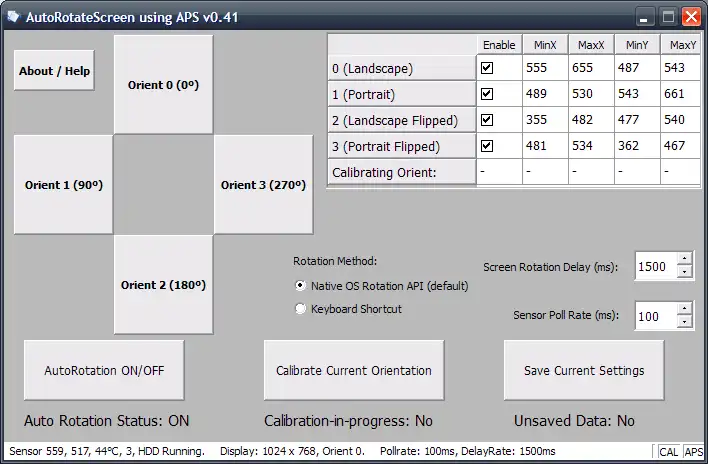The width and height of the screenshot is (708, 464).
Task: Decrease Screen Rotation Delay with down arrow
Action: 685,272
